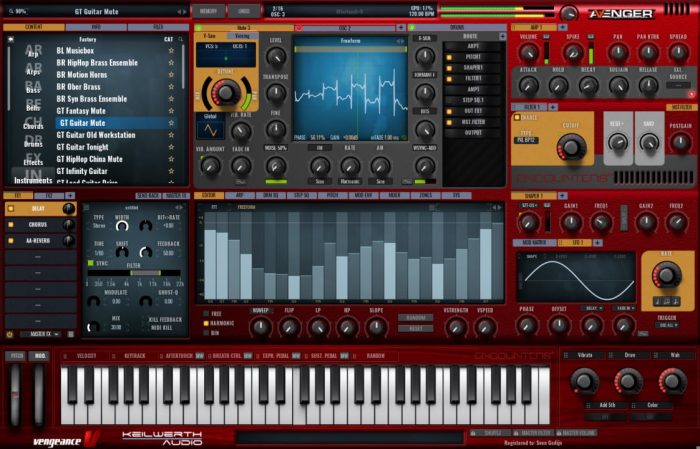The width and height of the screenshot is (700, 449).
Task: Toggle the green OSC power button
Action: click(199, 28)
